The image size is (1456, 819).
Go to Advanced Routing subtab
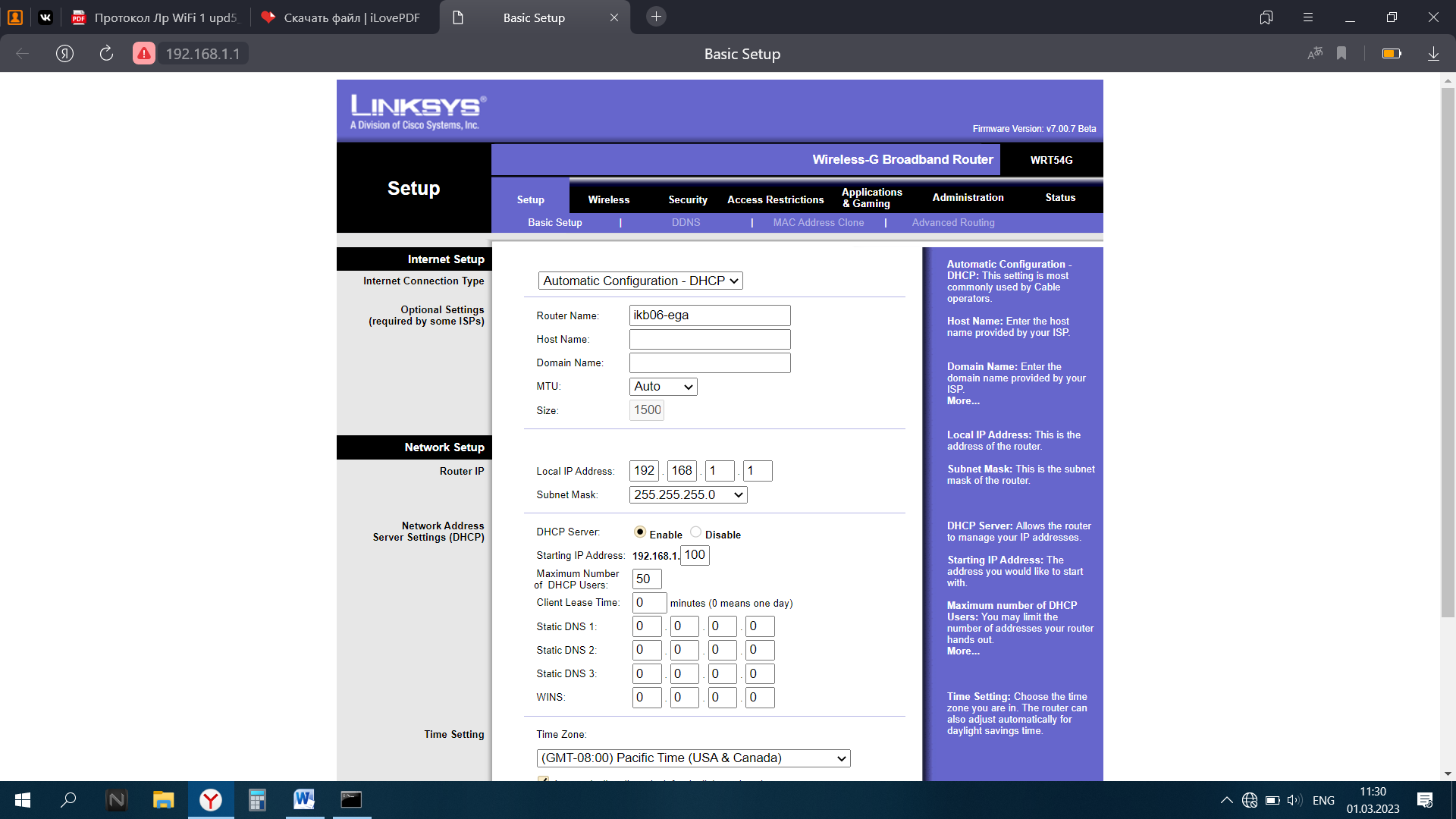point(953,222)
